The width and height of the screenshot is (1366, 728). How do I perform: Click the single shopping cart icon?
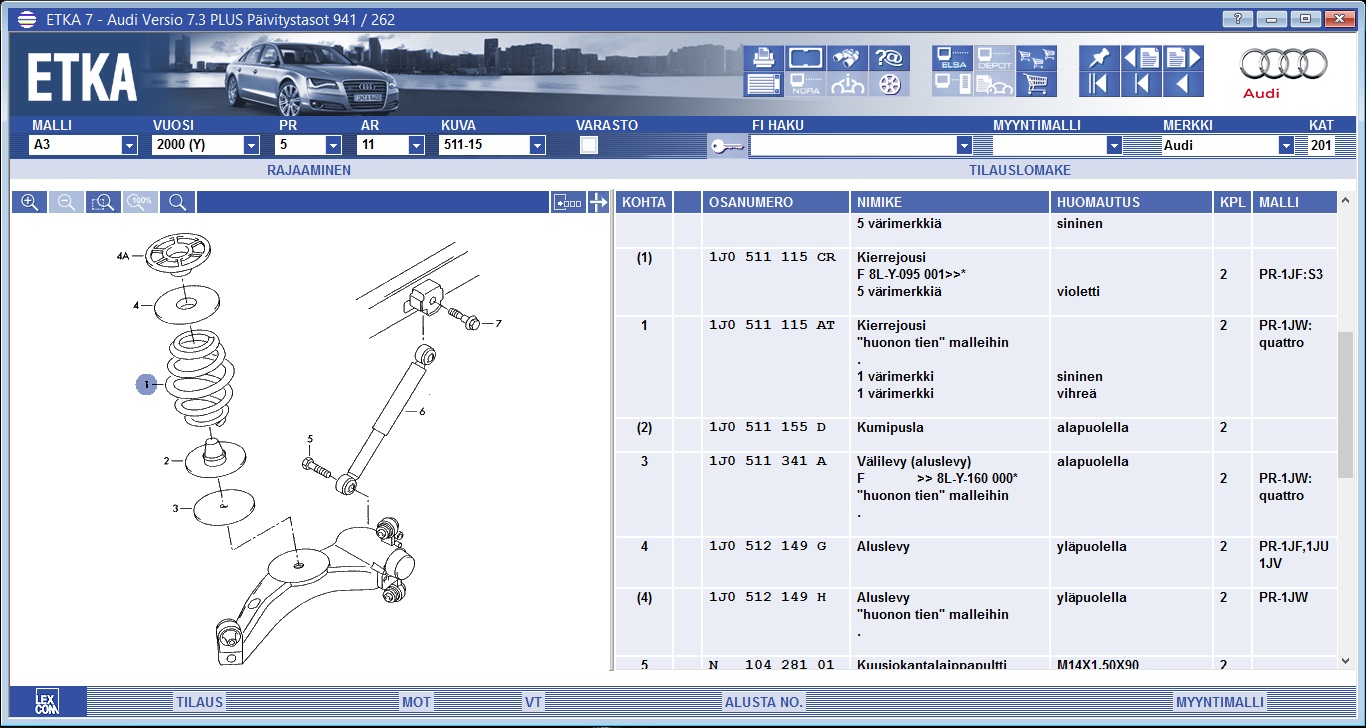pyautogui.click(x=1036, y=84)
